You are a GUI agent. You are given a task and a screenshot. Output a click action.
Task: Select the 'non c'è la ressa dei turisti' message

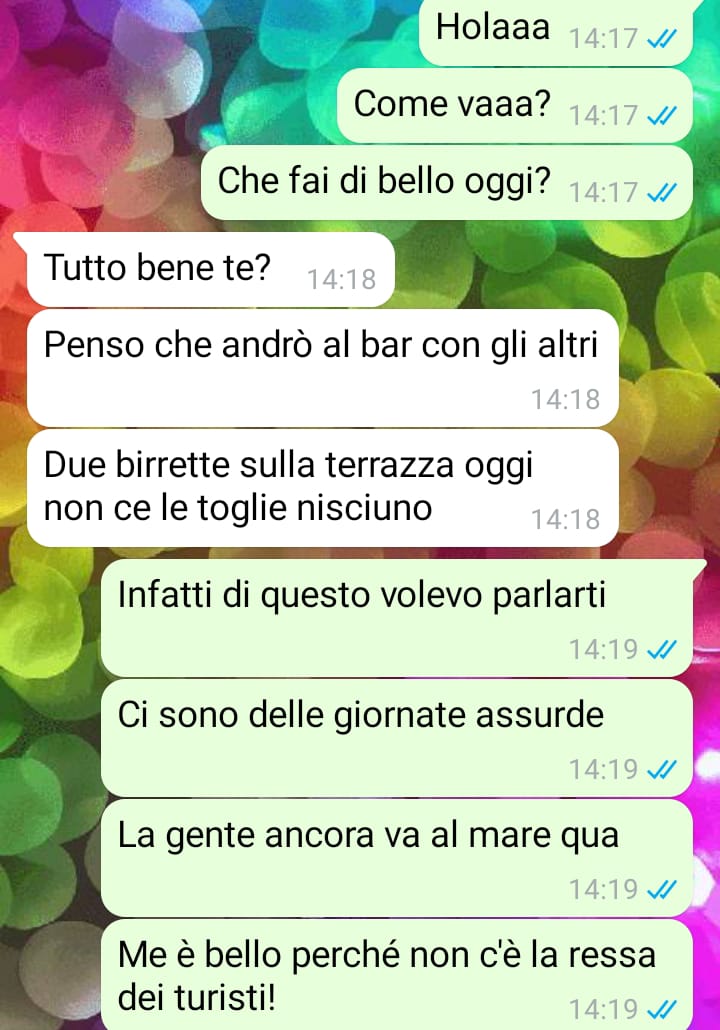coord(397,975)
